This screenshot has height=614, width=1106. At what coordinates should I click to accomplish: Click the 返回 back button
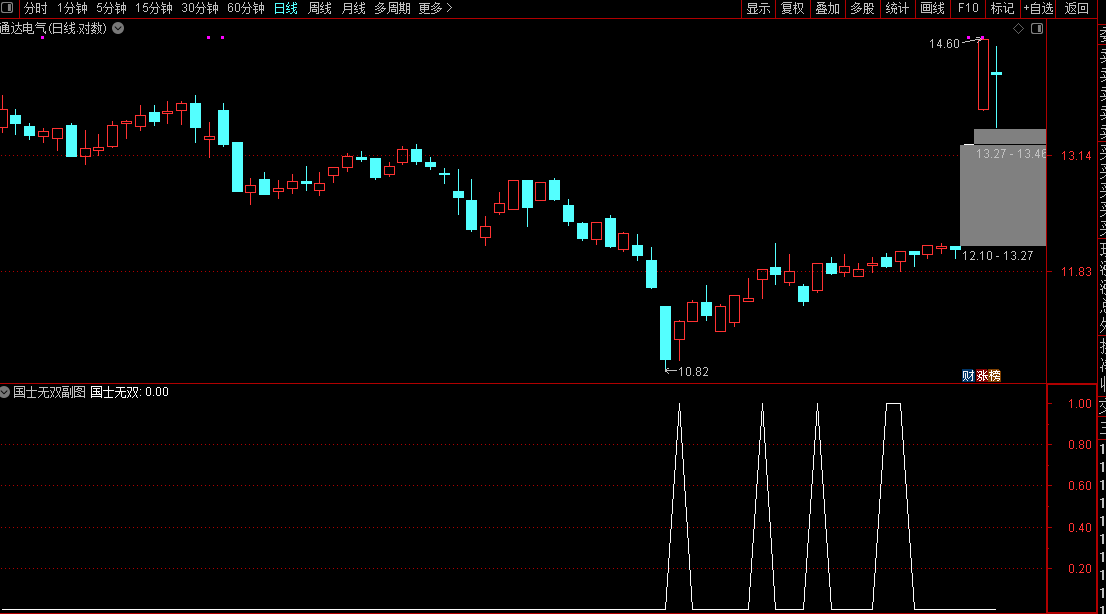[x=1076, y=8]
